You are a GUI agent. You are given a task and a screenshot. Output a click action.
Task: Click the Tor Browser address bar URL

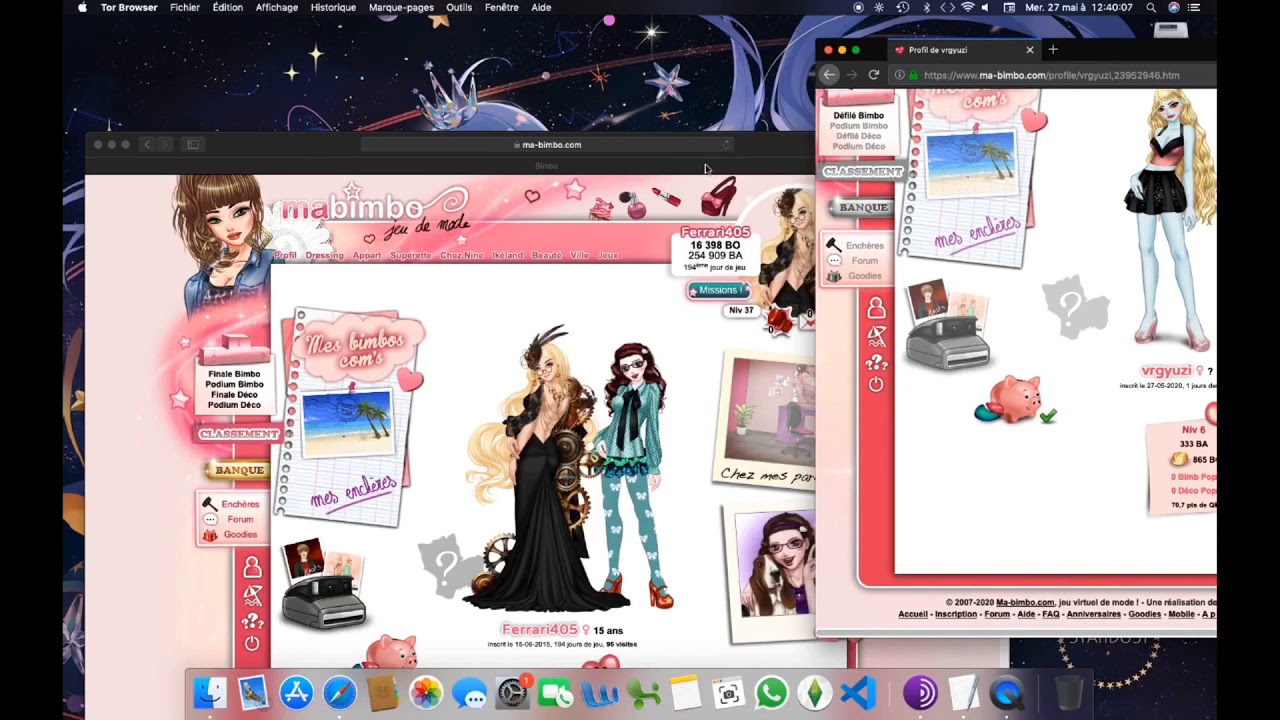click(x=1051, y=75)
